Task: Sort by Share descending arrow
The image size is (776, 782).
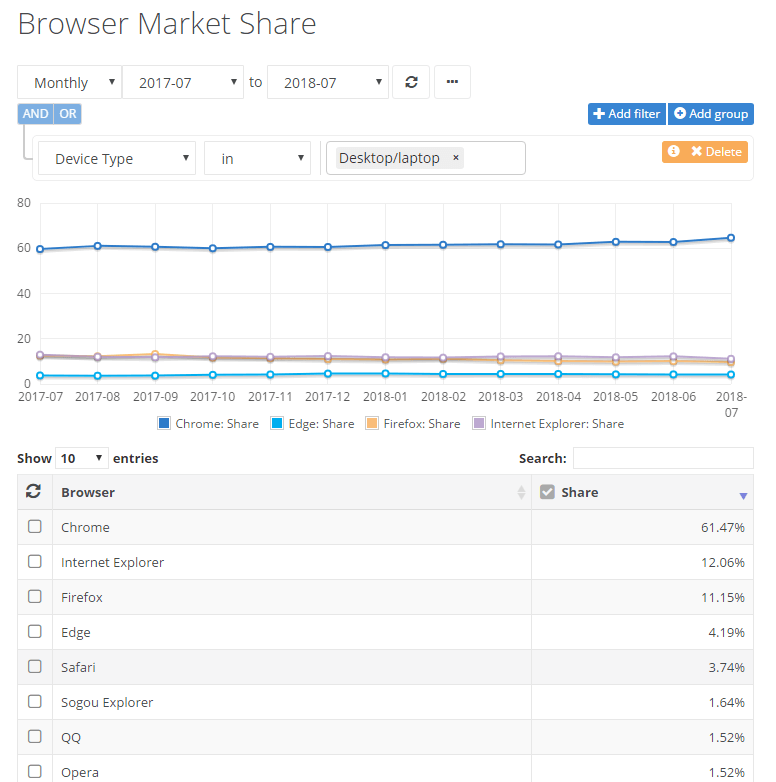Action: click(743, 496)
